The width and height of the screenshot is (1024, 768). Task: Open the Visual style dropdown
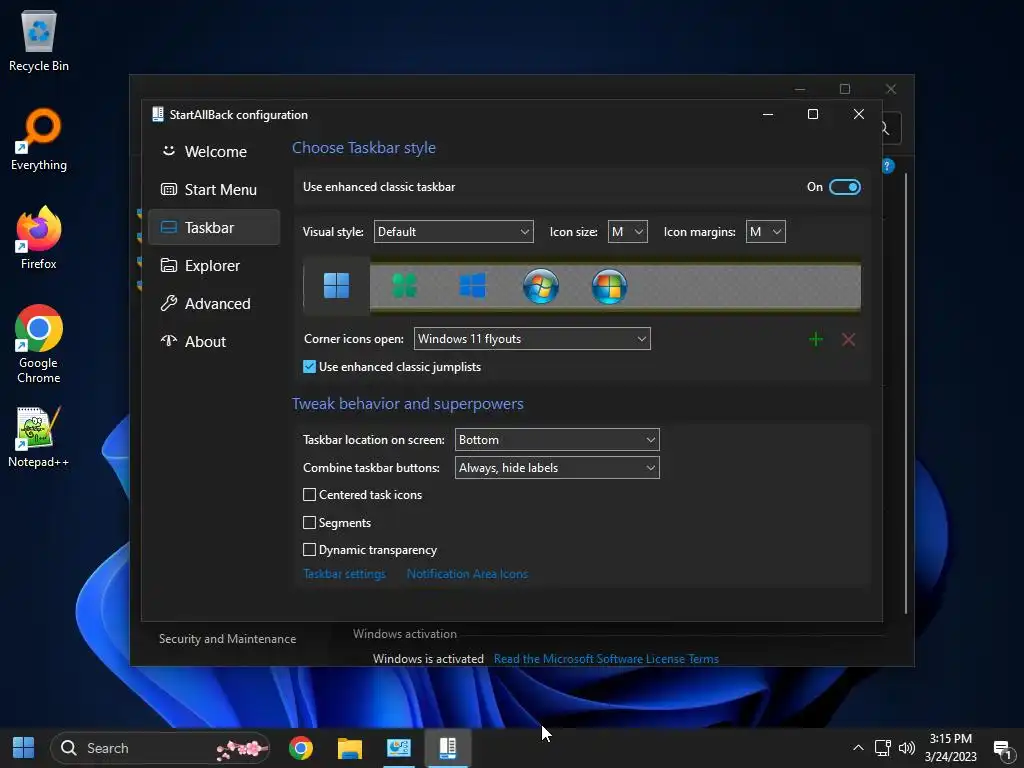(453, 231)
